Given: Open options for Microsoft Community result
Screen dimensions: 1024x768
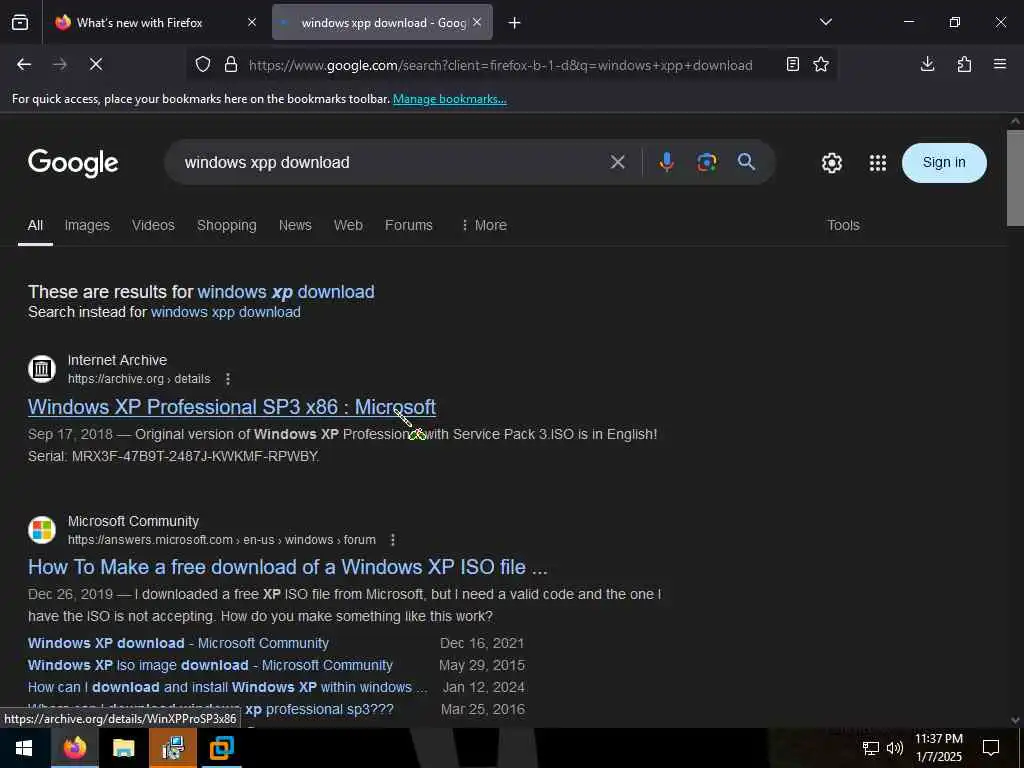Looking at the screenshot, I should (392, 540).
